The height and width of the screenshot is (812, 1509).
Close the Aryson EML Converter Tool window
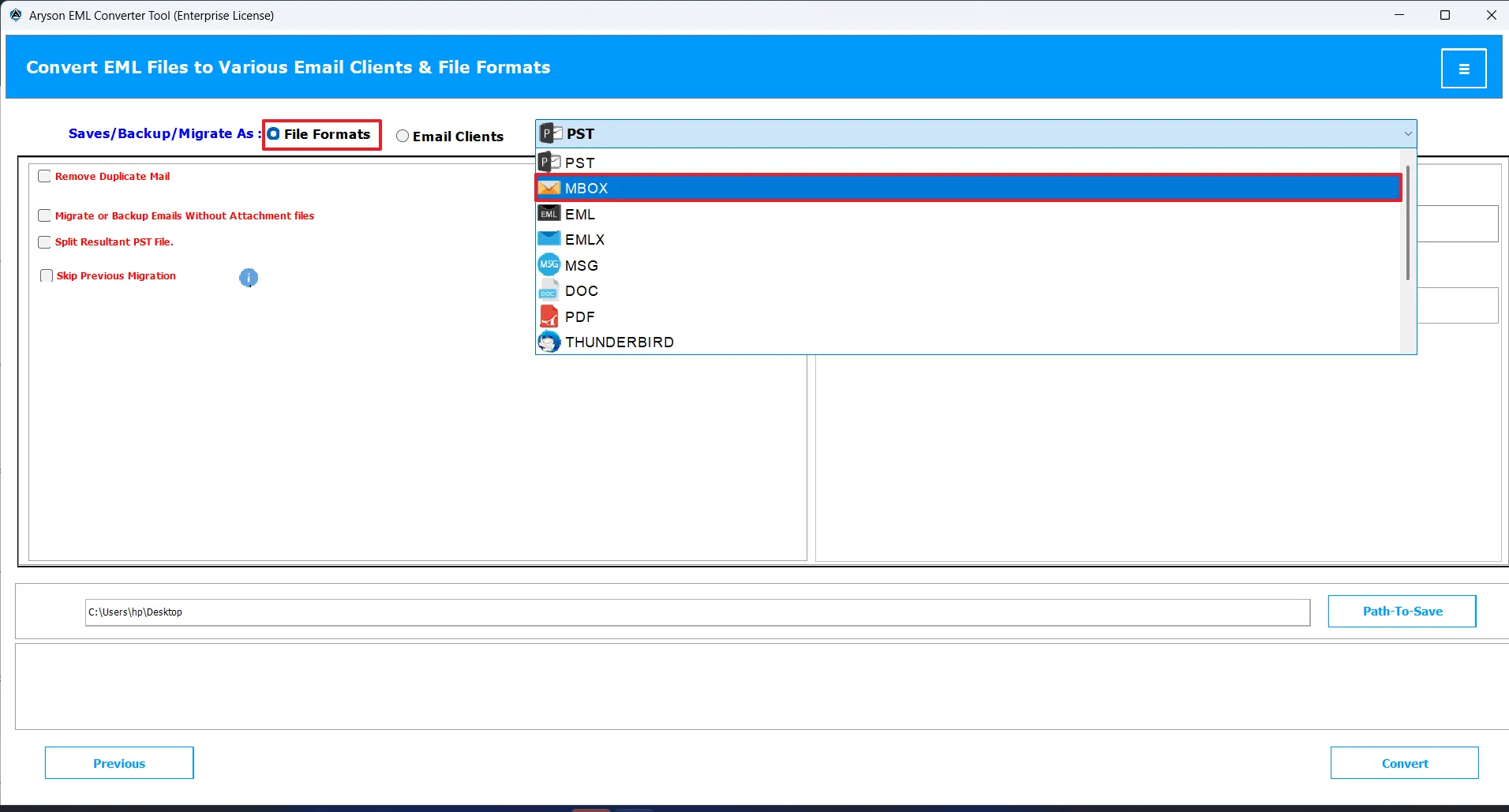click(x=1491, y=15)
